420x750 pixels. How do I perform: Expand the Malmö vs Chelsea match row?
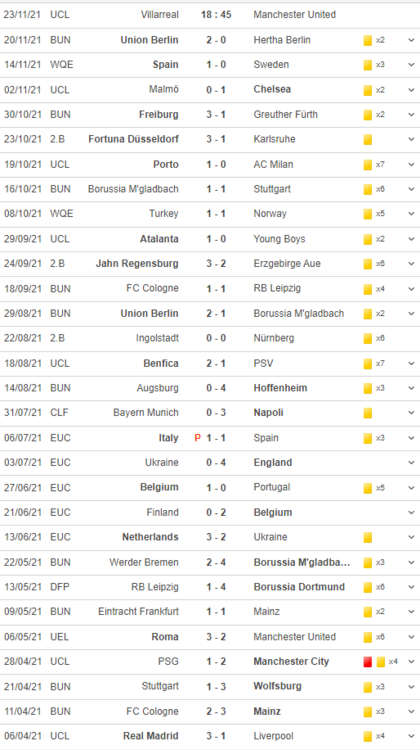click(x=411, y=89)
